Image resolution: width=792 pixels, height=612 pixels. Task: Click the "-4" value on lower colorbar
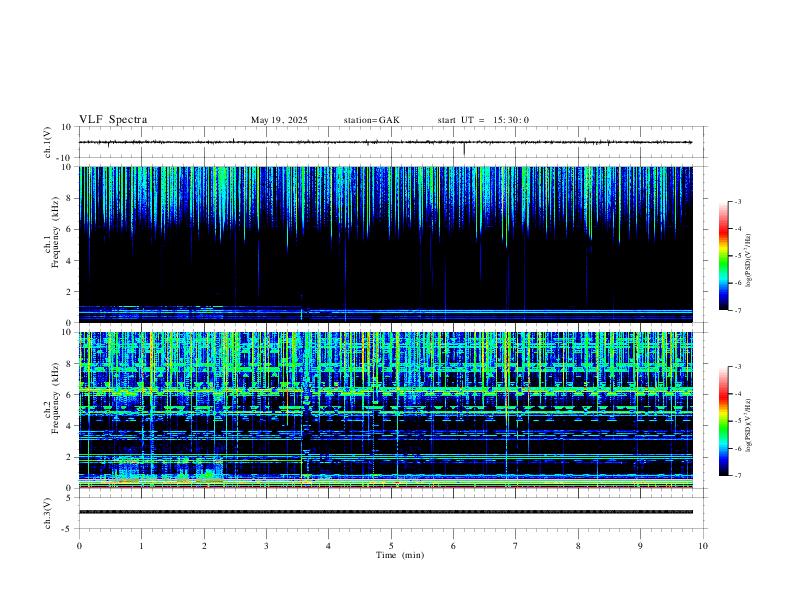(x=737, y=394)
